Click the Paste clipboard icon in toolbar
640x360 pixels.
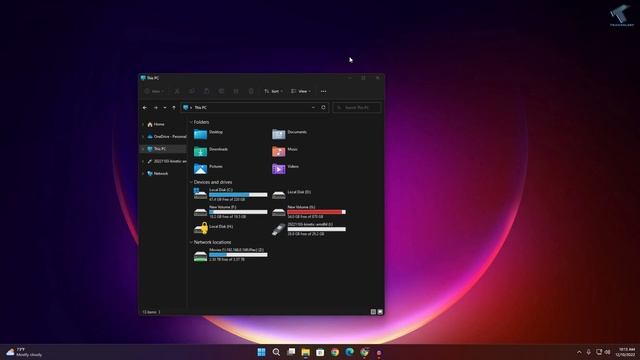tap(207, 91)
